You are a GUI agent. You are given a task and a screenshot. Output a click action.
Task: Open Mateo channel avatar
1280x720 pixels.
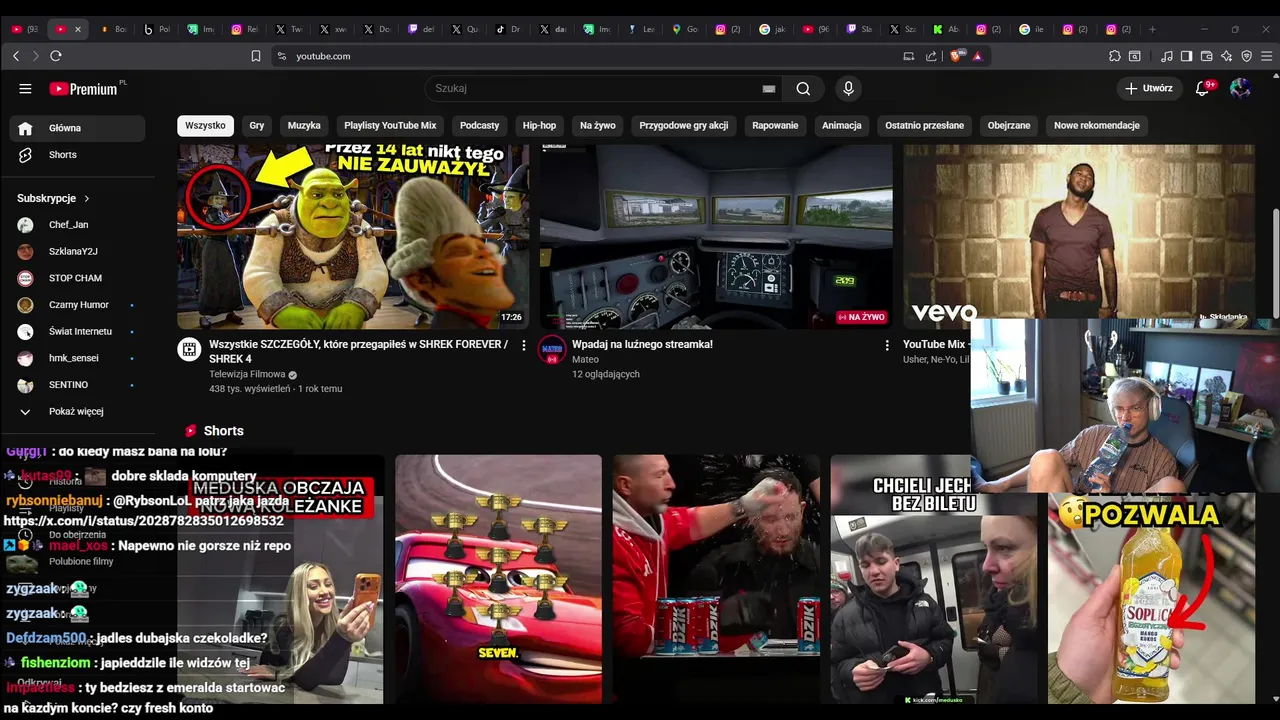coord(552,349)
